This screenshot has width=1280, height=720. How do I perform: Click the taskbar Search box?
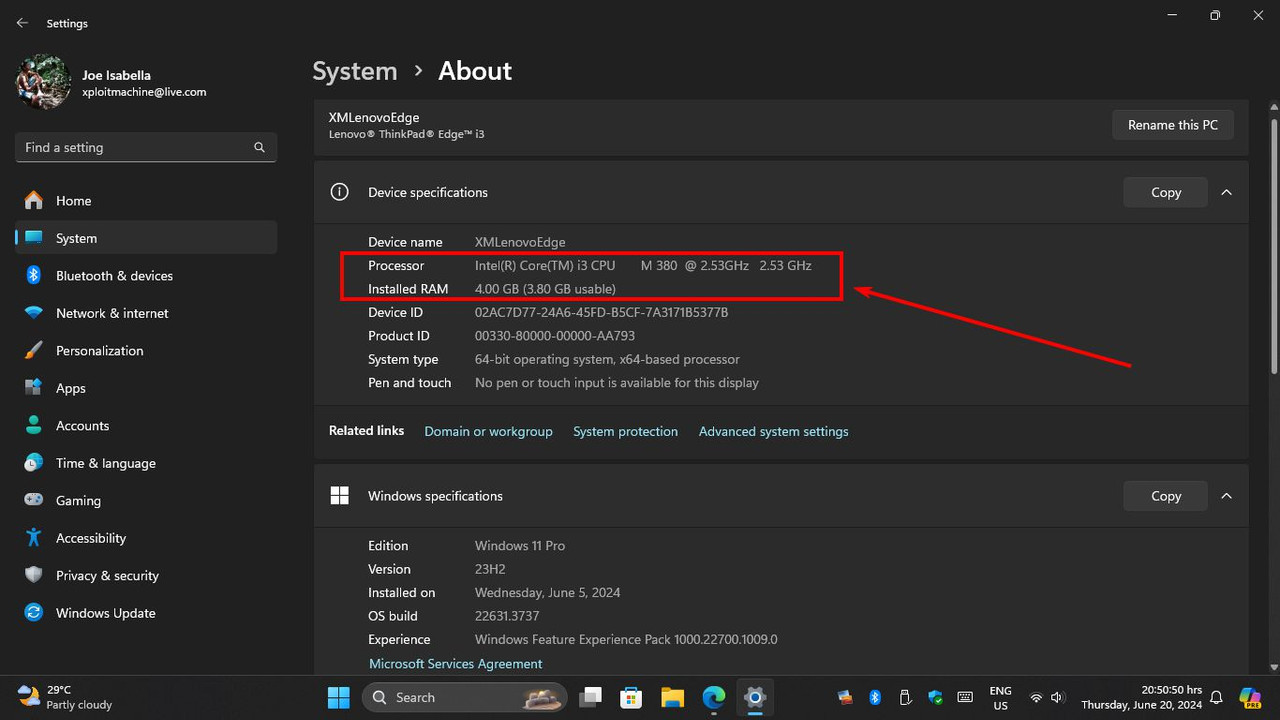pos(464,697)
